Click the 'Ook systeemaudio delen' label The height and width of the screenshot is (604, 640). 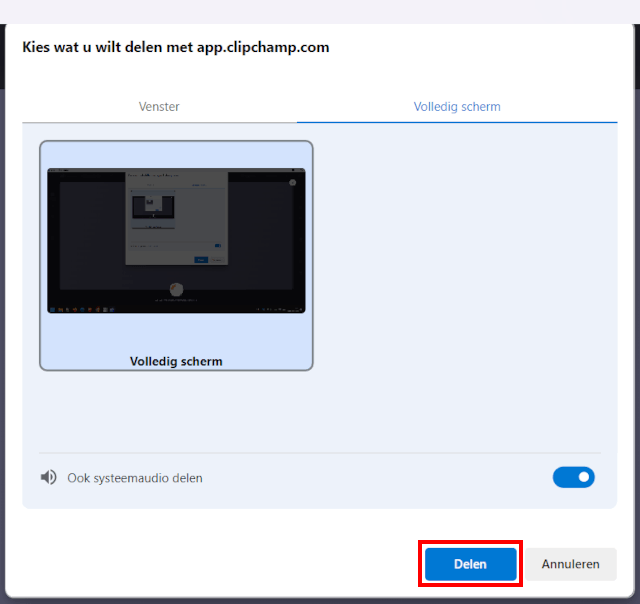pyautogui.click(x=135, y=478)
